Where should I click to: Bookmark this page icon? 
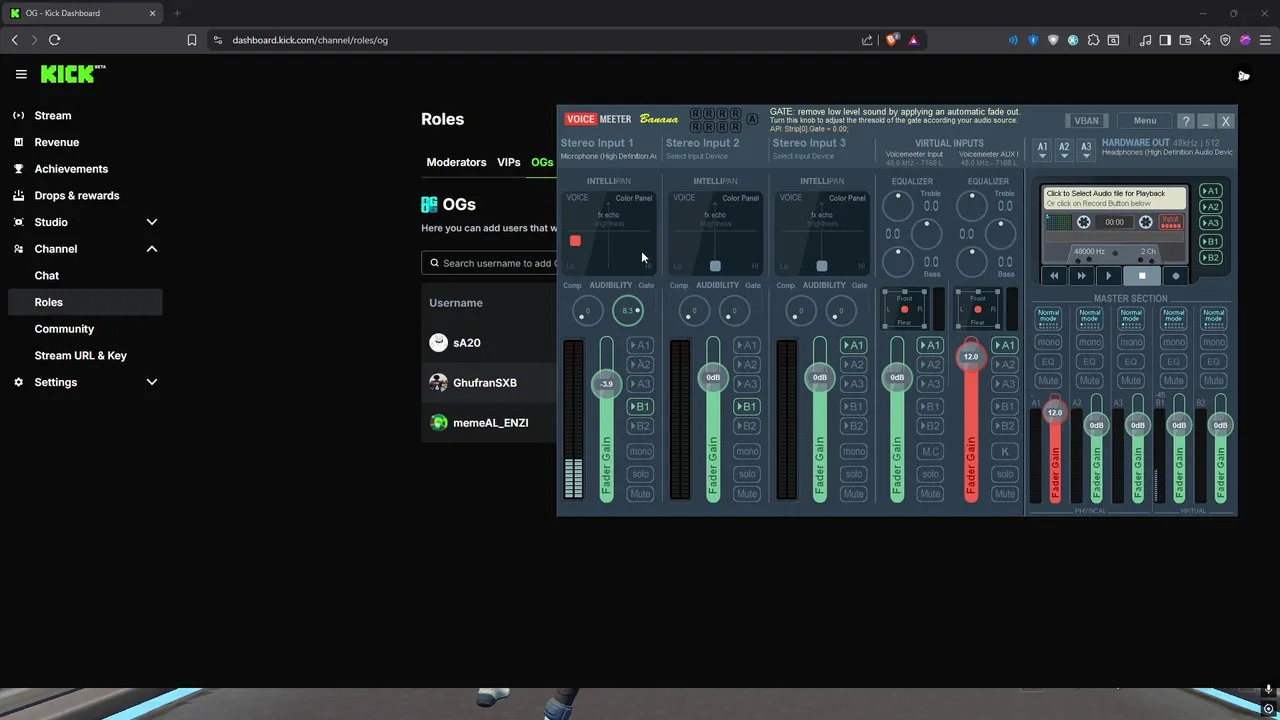click(x=192, y=40)
